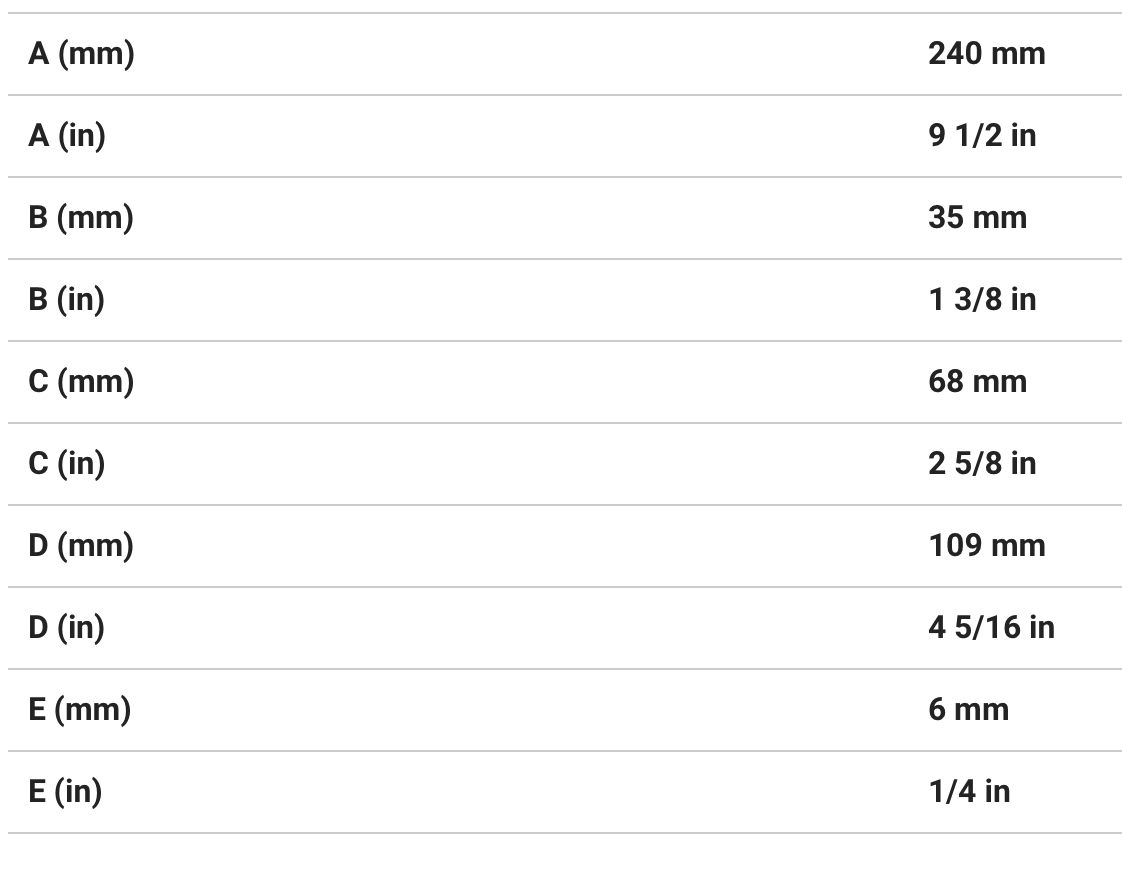This screenshot has width=1122, height=874.
Task: Select the '1 3/8 in' value
Action: click(x=981, y=300)
